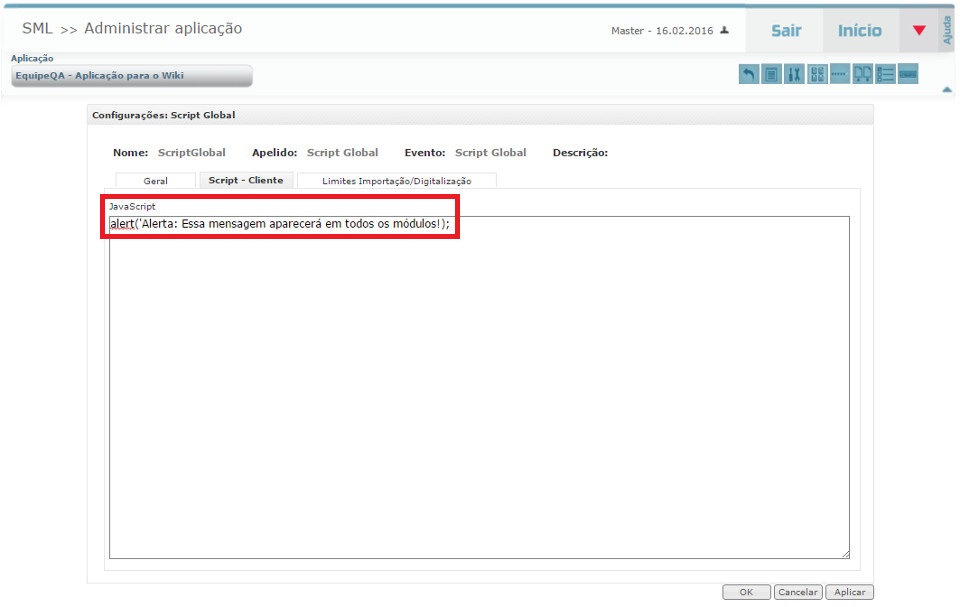Screen dimensions: 960x607
Task: Cancel the script configuration
Action: 797,592
